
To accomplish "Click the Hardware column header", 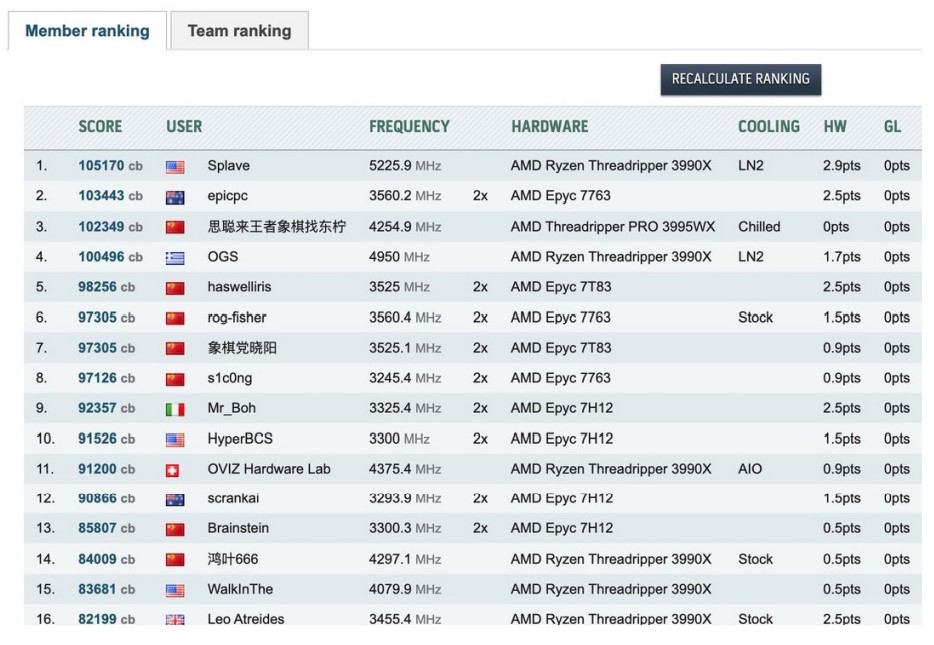I will click(x=549, y=127).
